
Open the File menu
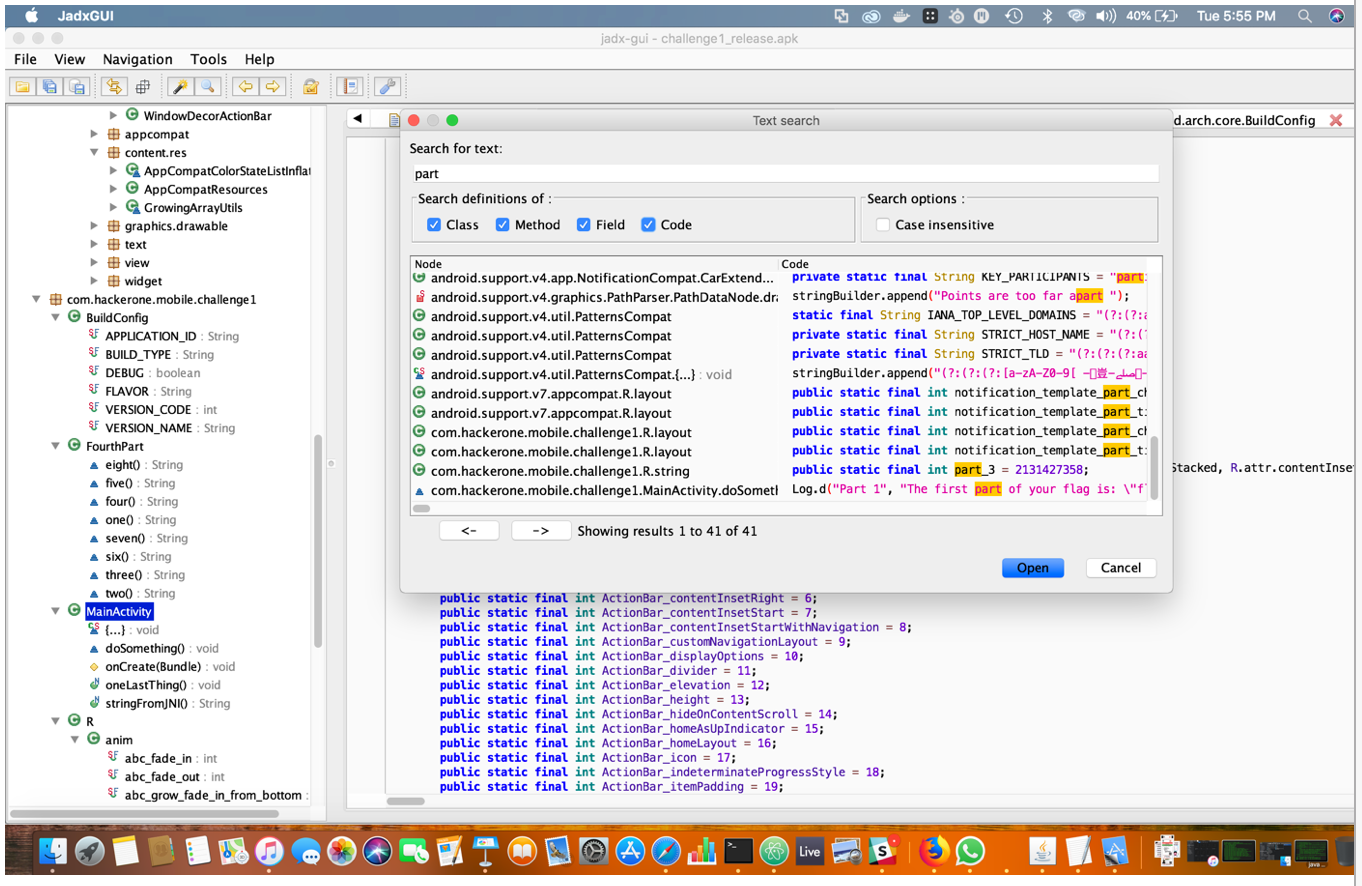point(25,59)
